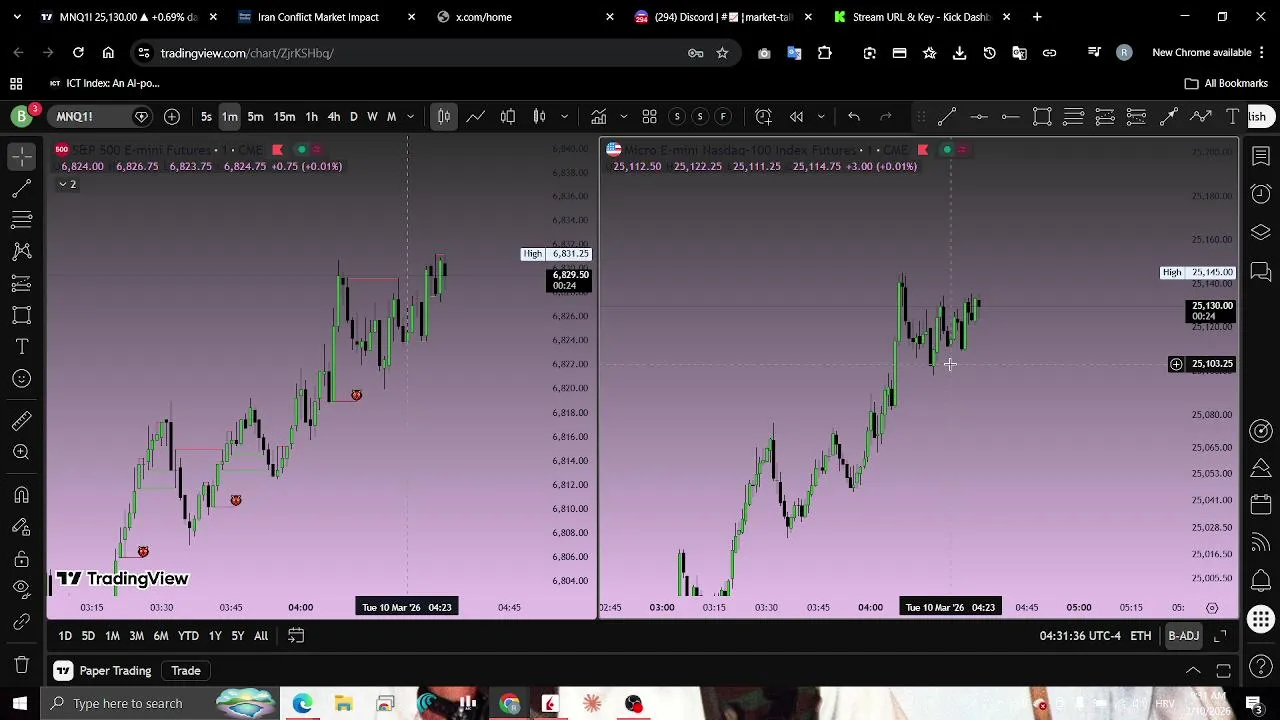Screen dimensions: 1280x720
Task: Open the indicators menu
Action: tap(598, 117)
